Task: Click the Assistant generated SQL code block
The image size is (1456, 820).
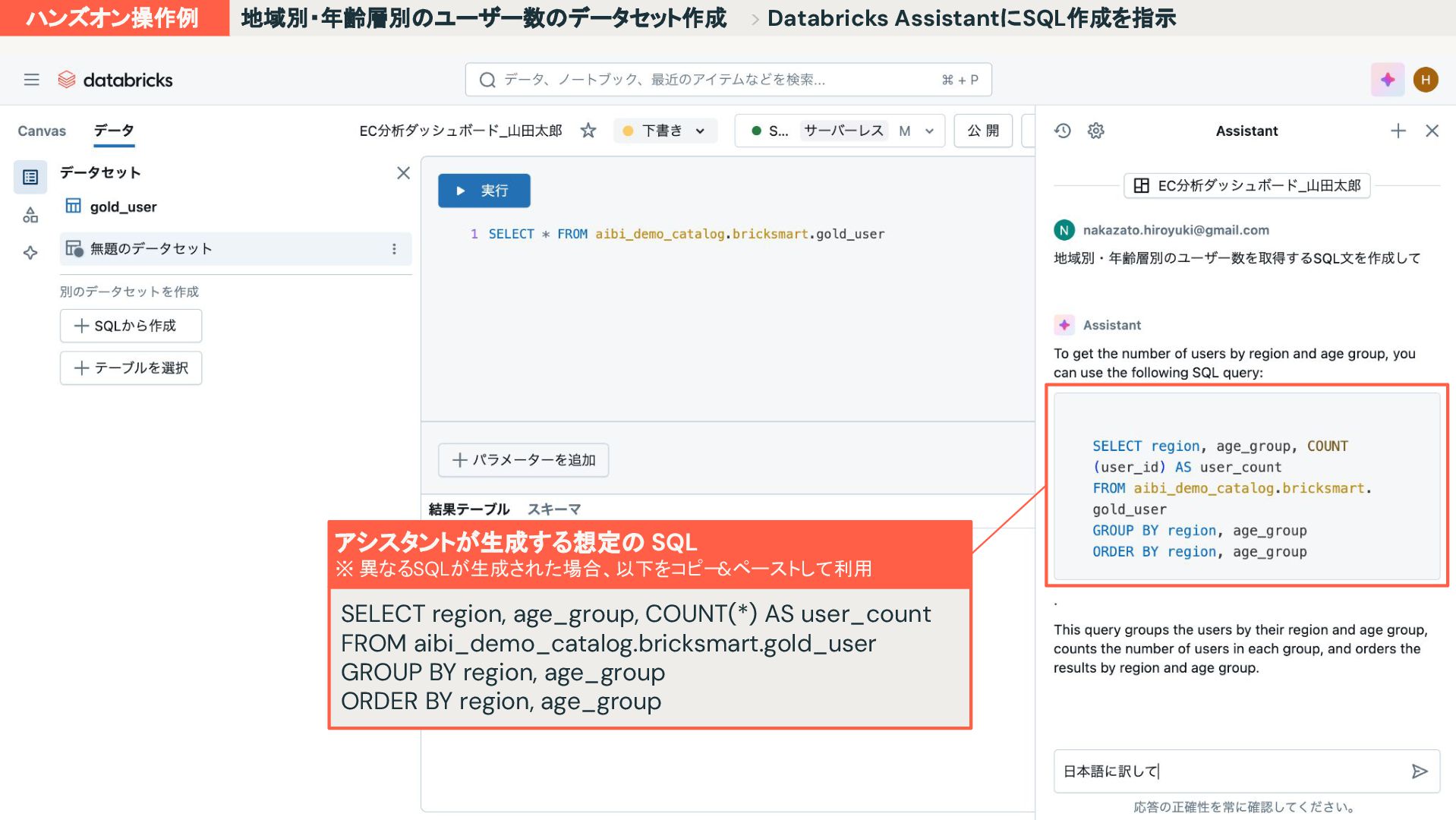Action: tap(1246, 486)
